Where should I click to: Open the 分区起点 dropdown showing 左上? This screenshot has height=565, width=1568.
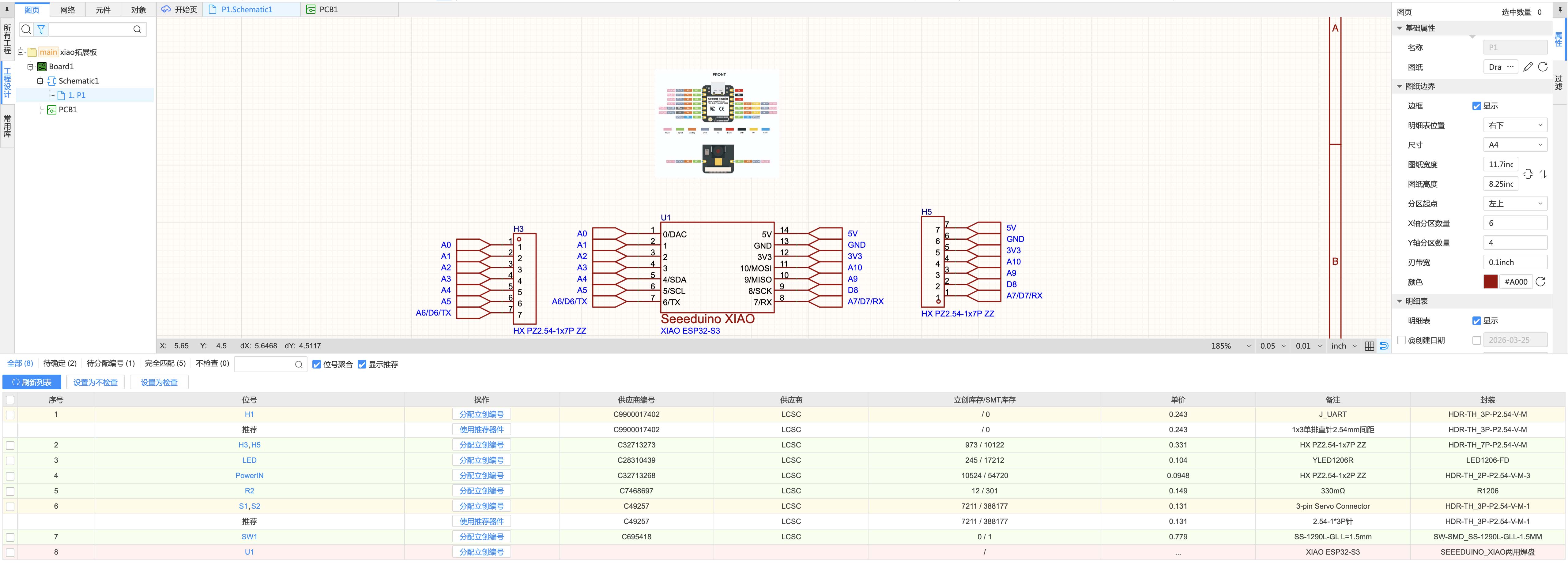(x=1516, y=204)
